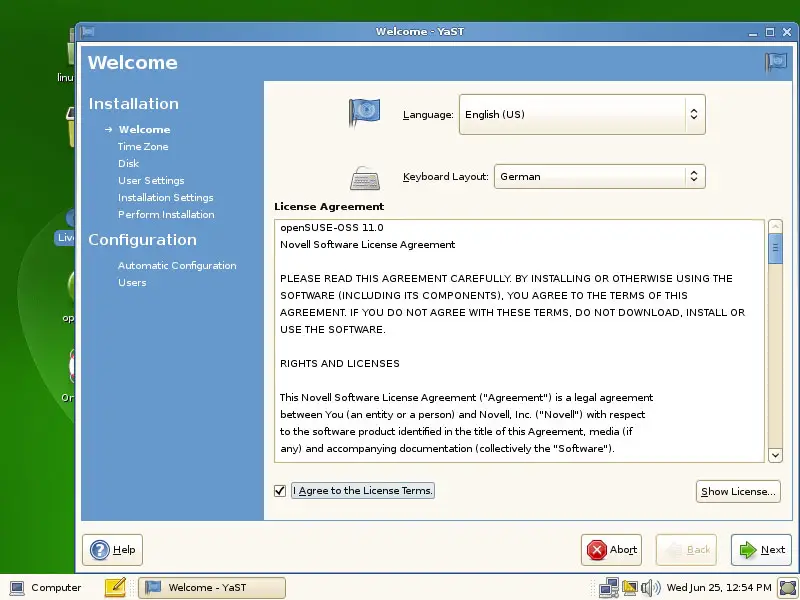Select the Users step under Configuration

tap(132, 283)
